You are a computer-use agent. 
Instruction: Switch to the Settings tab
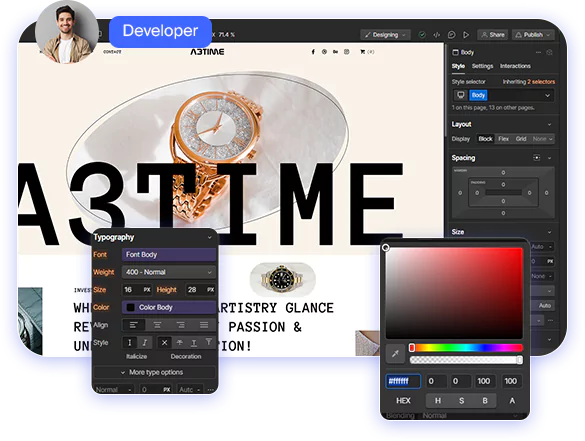click(482, 66)
